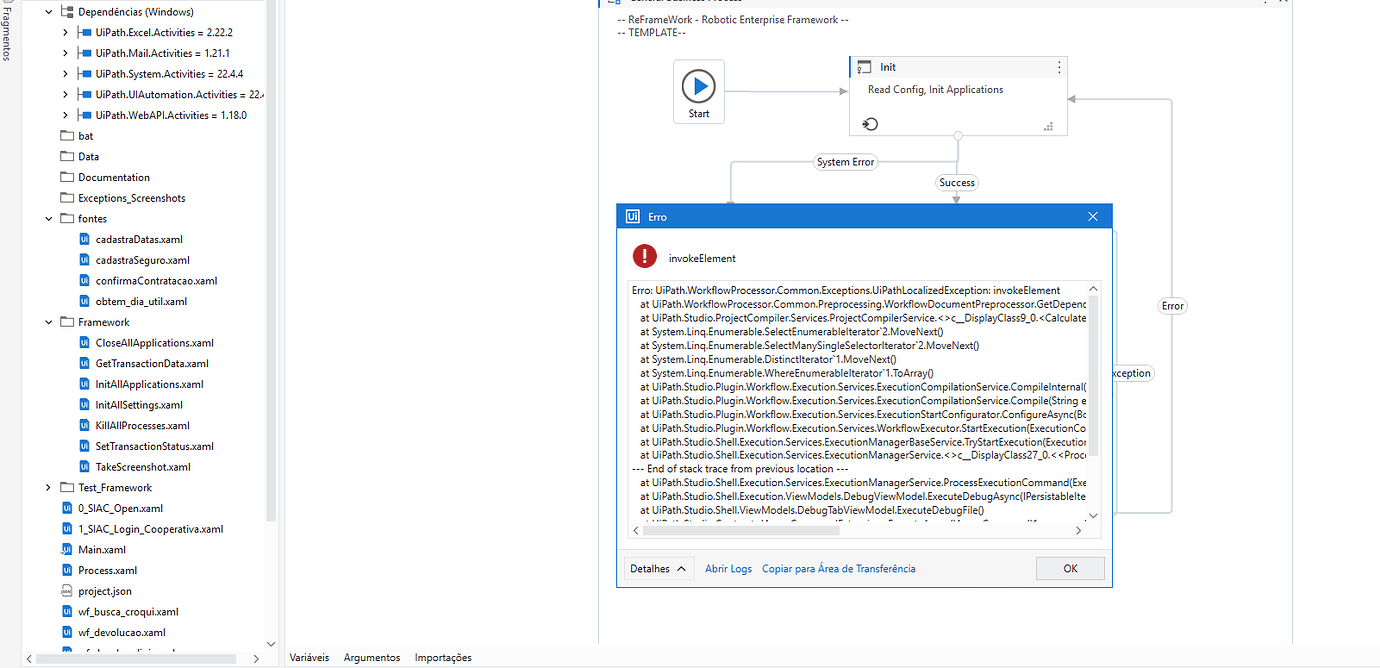The width and height of the screenshot is (1380, 668).
Task: Click the Start node in the workflow
Action: click(697, 88)
